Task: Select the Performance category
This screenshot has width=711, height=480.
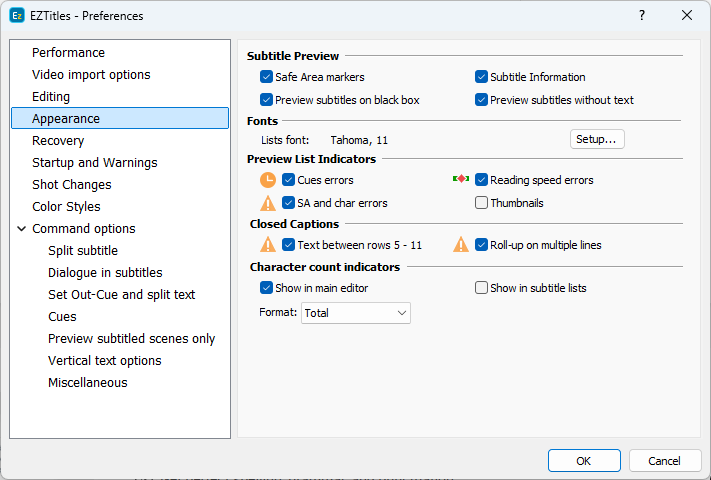Action: coord(68,53)
